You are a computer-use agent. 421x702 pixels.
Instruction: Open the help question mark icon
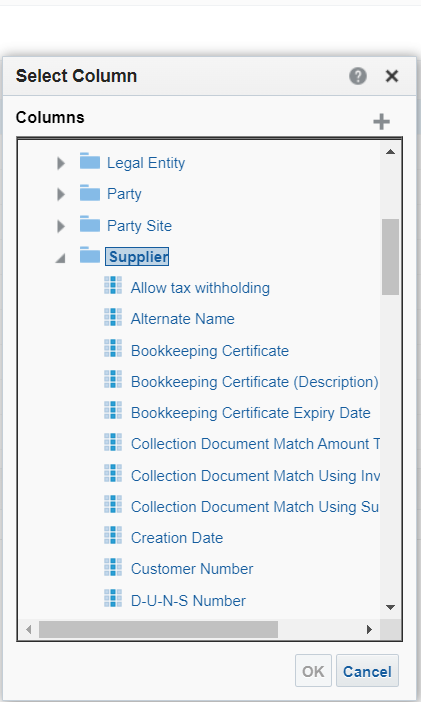click(x=357, y=76)
